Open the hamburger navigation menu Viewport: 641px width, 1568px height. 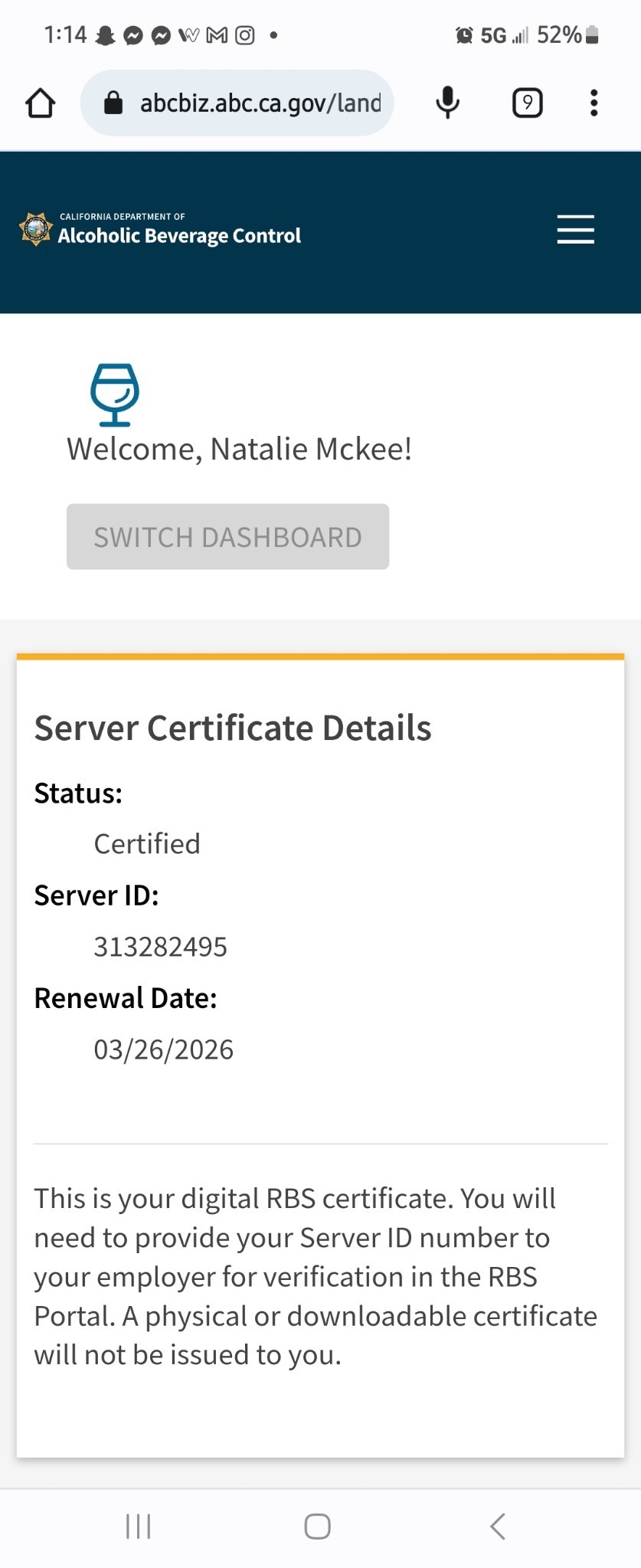[x=575, y=229]
